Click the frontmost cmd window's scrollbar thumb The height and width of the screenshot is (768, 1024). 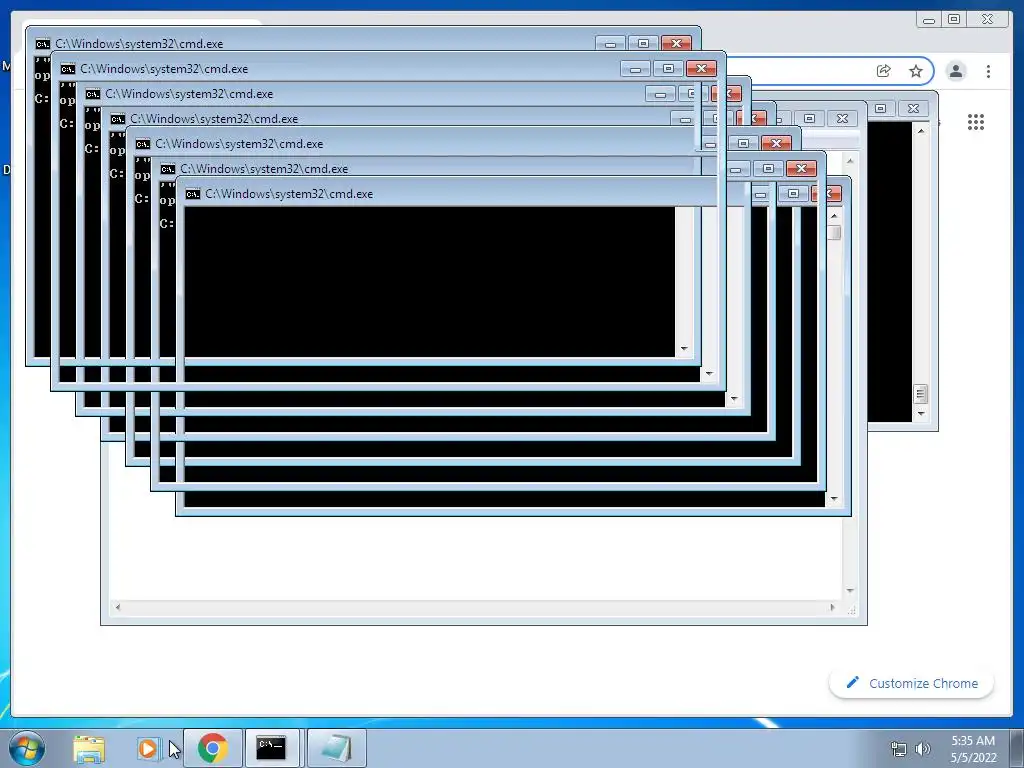(x=834, y=232)
